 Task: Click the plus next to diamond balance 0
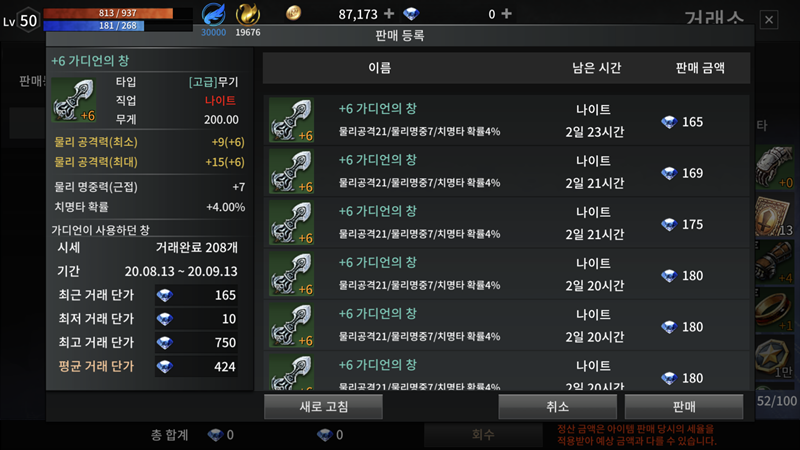tap(506, 14)
